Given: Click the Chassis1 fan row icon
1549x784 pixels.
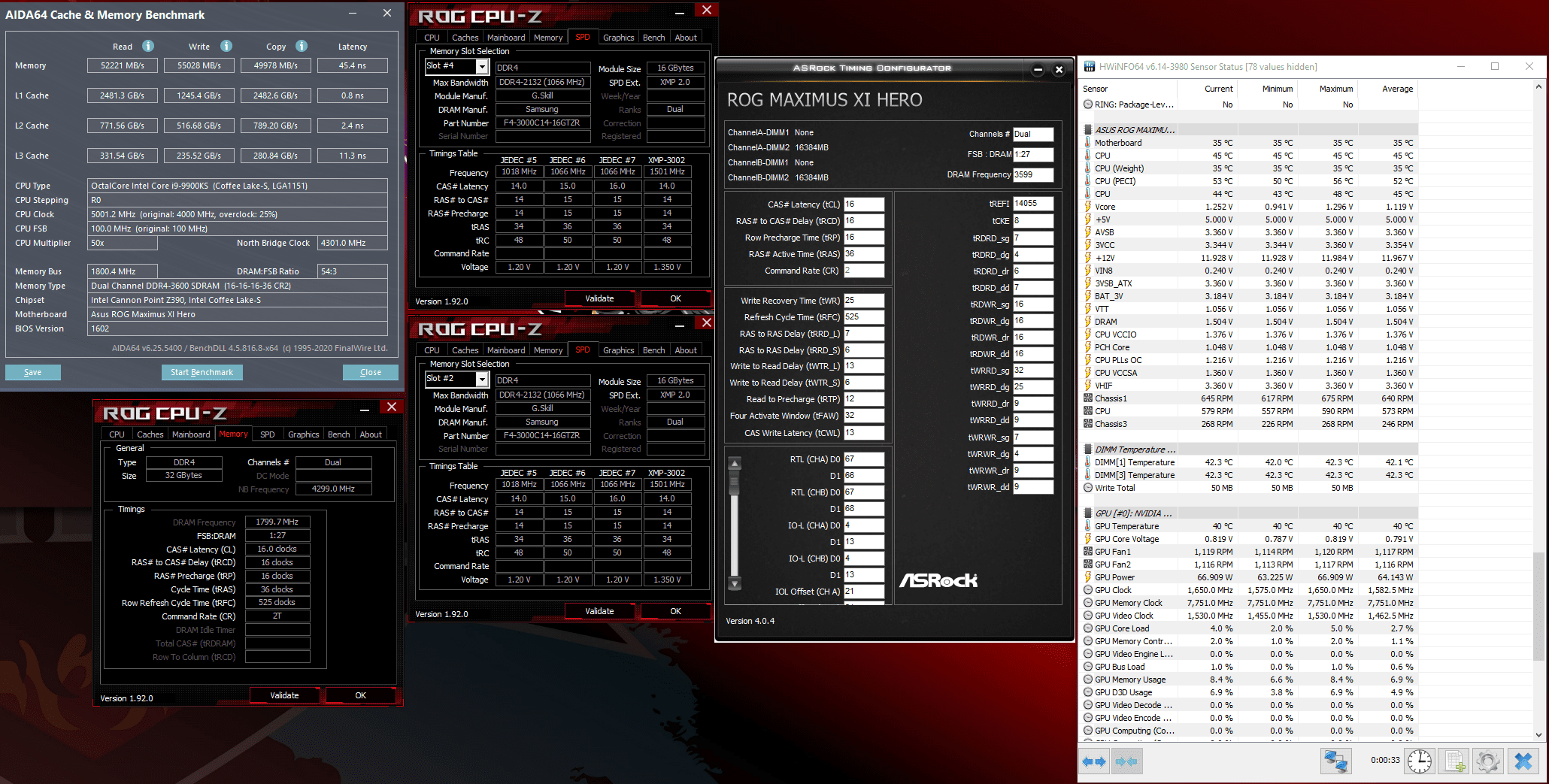Looking at the screenshot, I should click(1088, 398).
